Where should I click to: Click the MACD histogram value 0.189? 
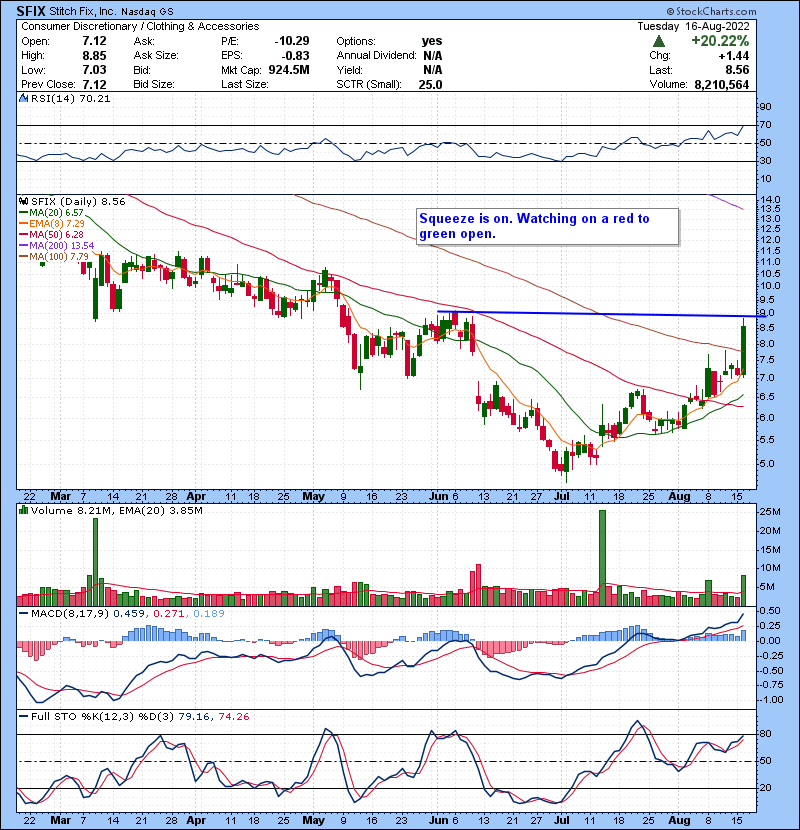point(209,614)
